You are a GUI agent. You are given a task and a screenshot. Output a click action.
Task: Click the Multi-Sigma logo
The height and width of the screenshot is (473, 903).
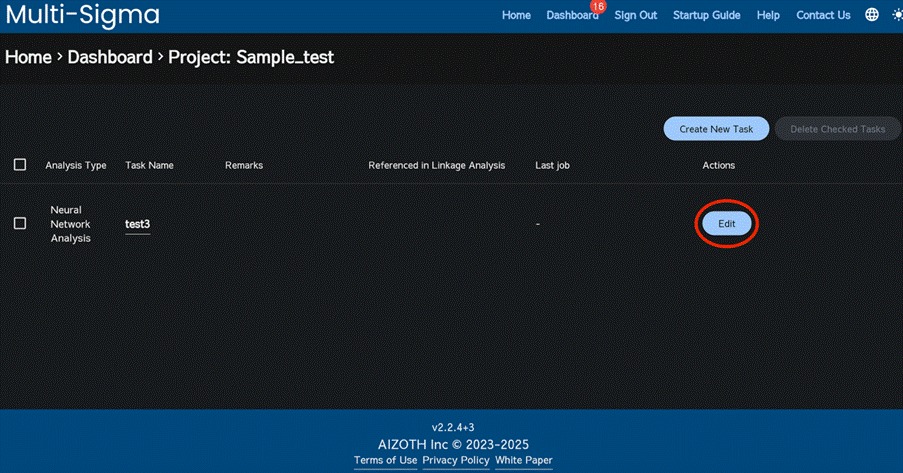click(82, 15)
